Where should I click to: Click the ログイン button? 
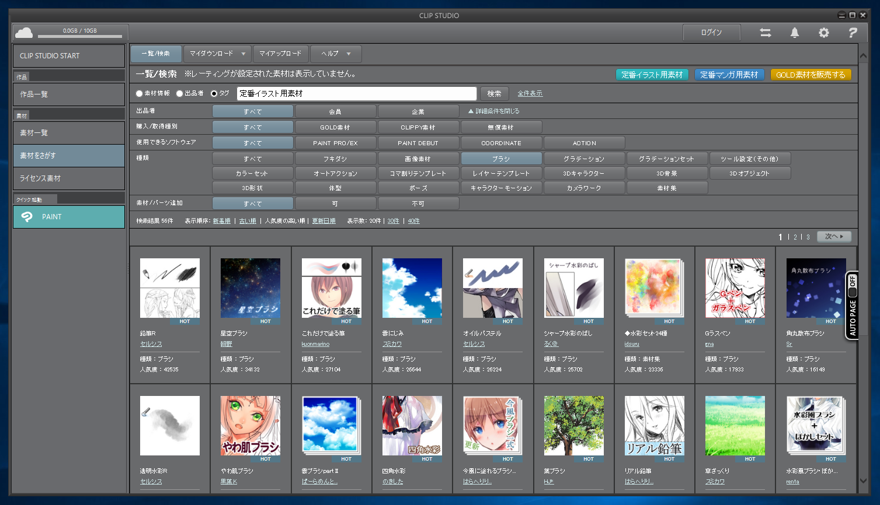pos(711,33)
